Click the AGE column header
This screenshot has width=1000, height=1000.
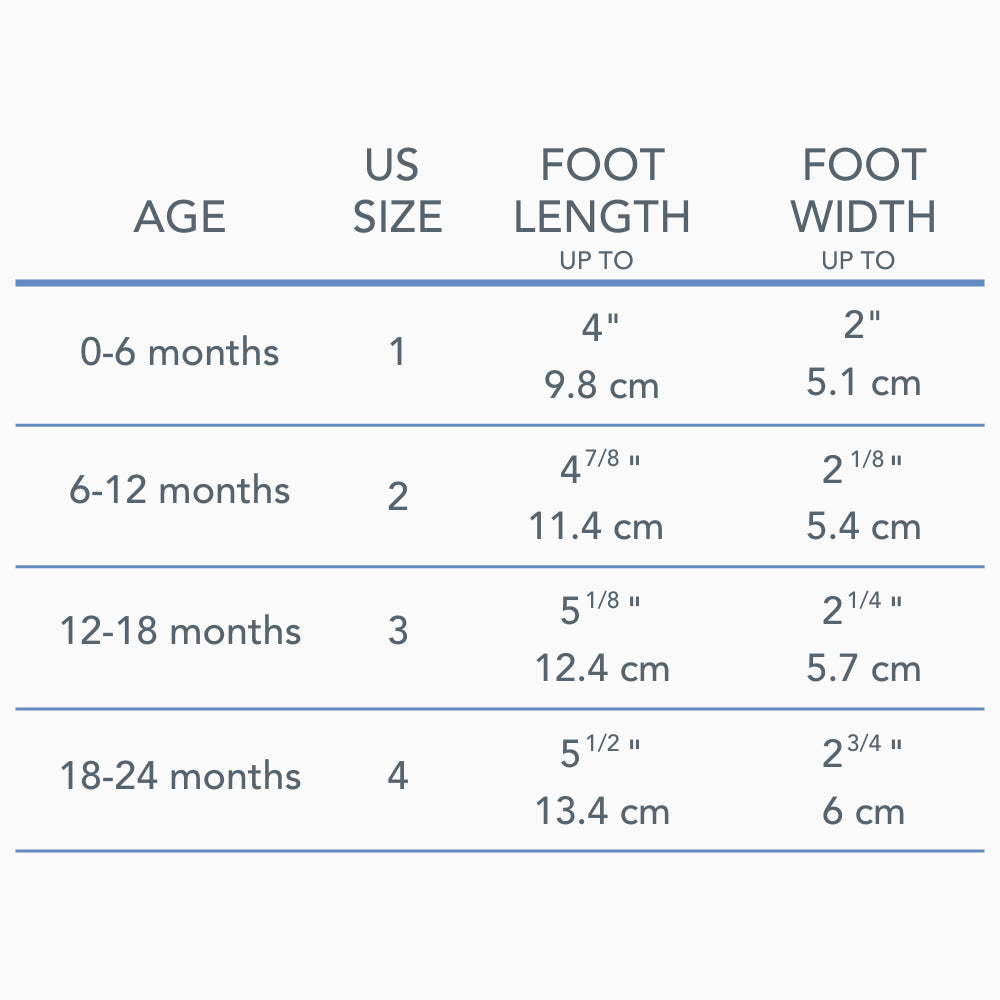click(x=180, y=217)
